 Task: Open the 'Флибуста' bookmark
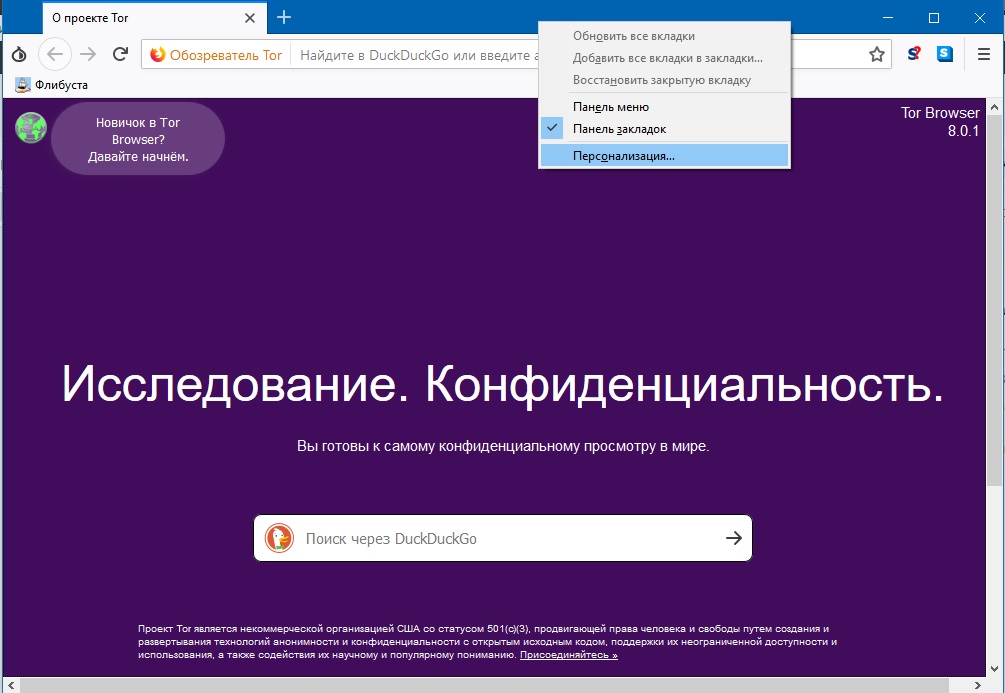[x=51, y=85]
